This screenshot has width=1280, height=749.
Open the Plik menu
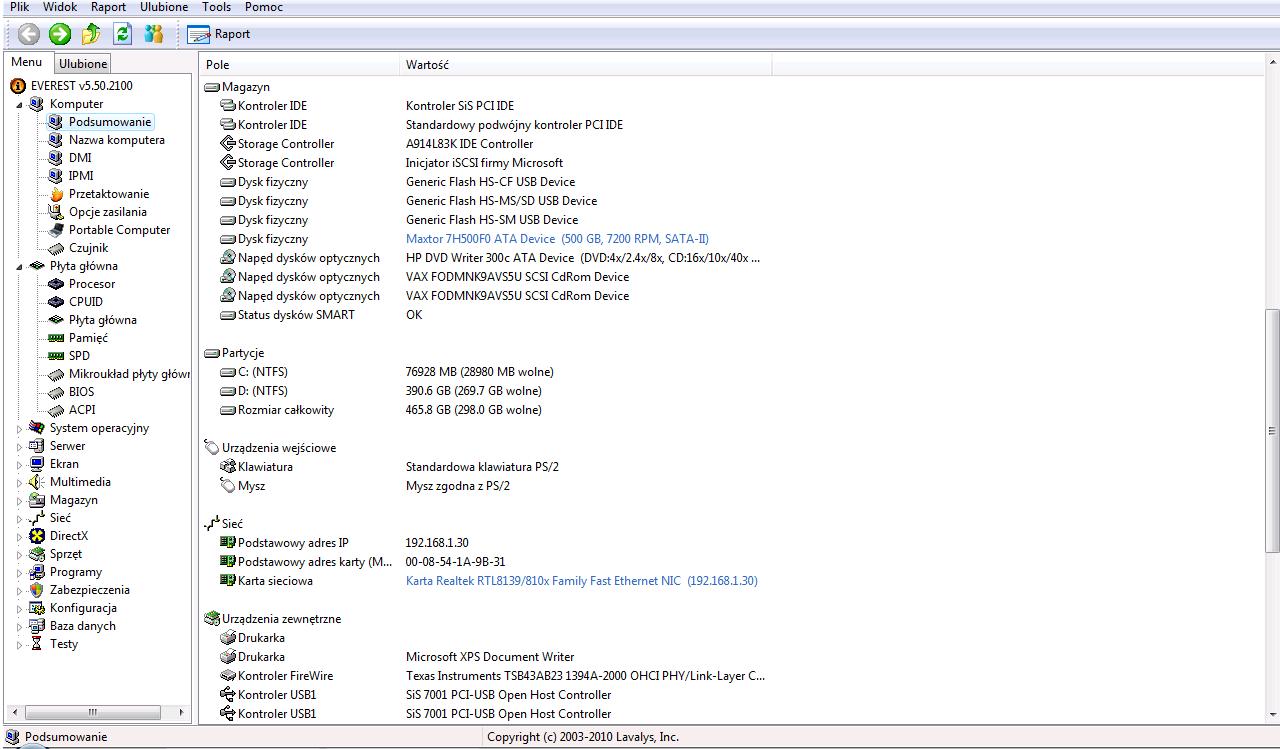[x=20, y=7]
